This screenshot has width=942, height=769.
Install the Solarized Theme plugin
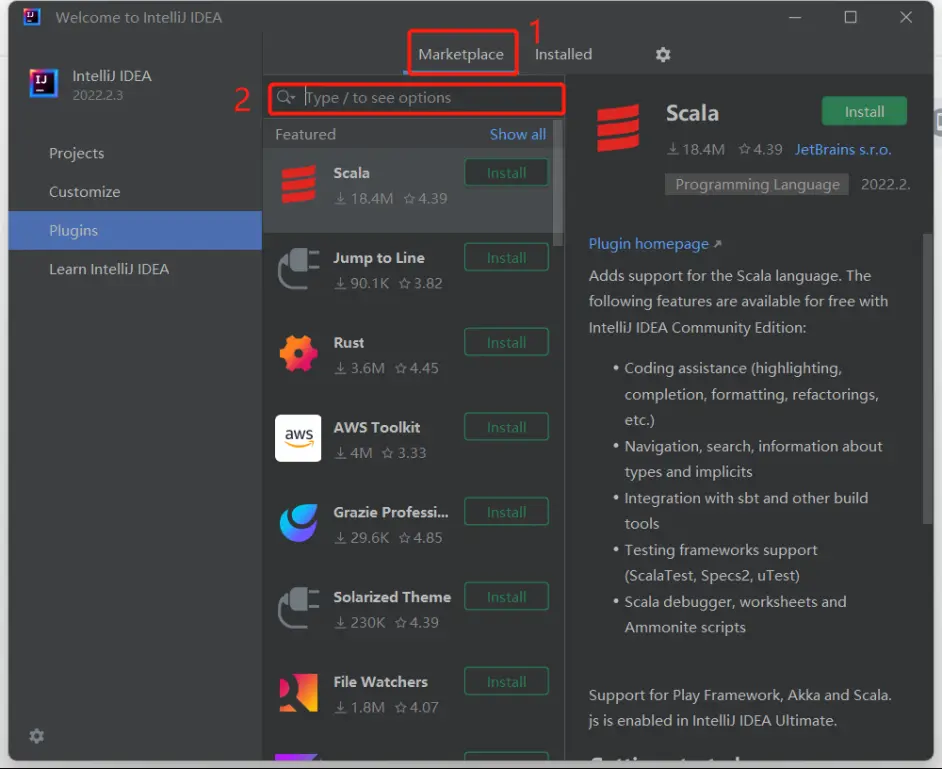point(506,596)
